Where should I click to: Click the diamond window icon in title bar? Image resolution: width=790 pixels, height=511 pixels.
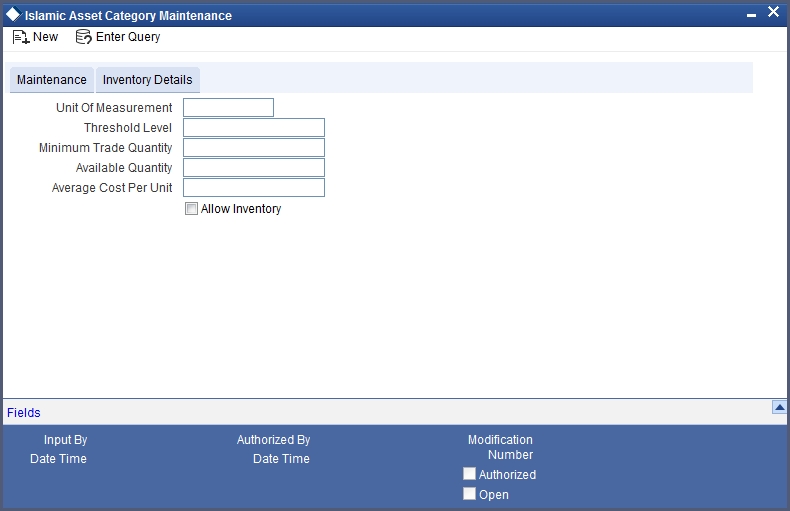pyautogui.click(x=13, y=15)
